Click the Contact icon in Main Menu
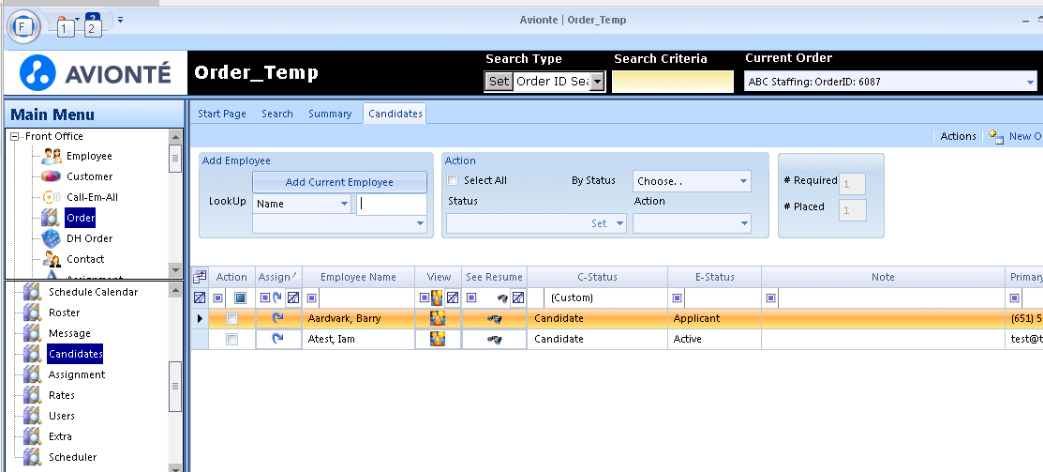 52,259
